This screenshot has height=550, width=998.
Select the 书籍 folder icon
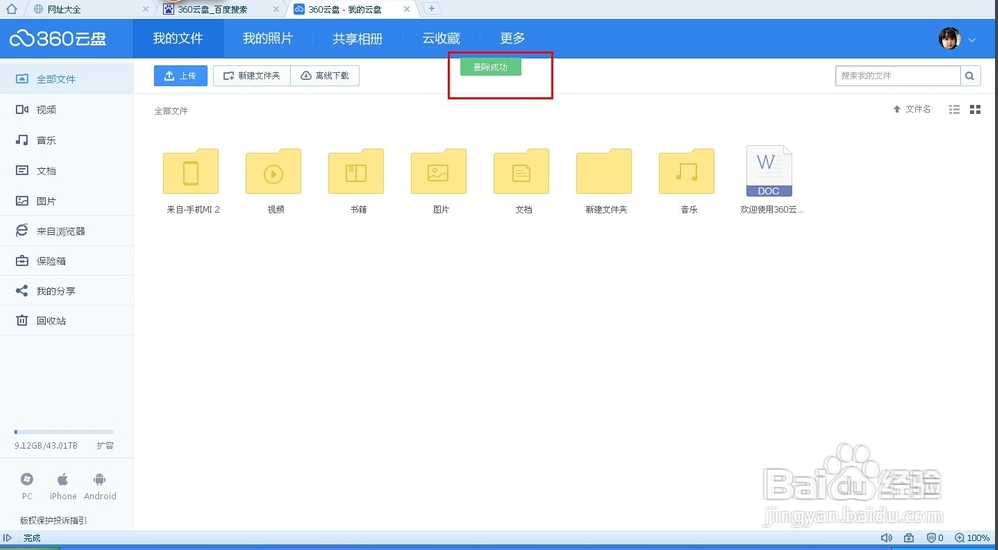(356, 171)
